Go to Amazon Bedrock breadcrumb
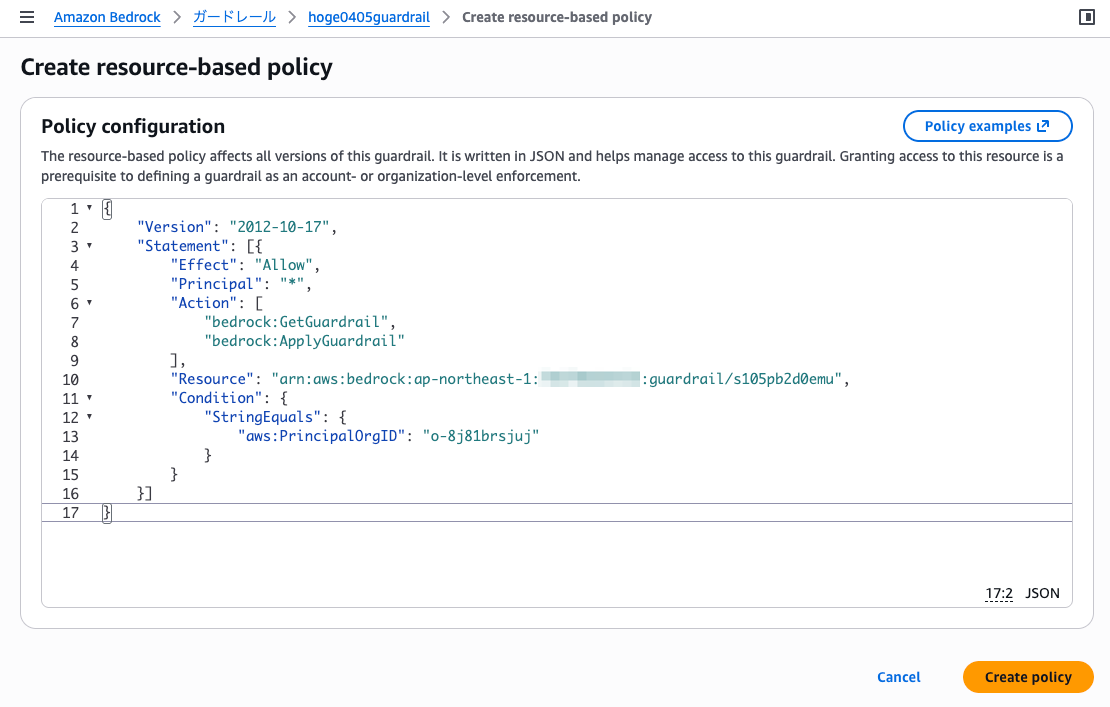Screen dimensions: 1110x707 (107, 18)
